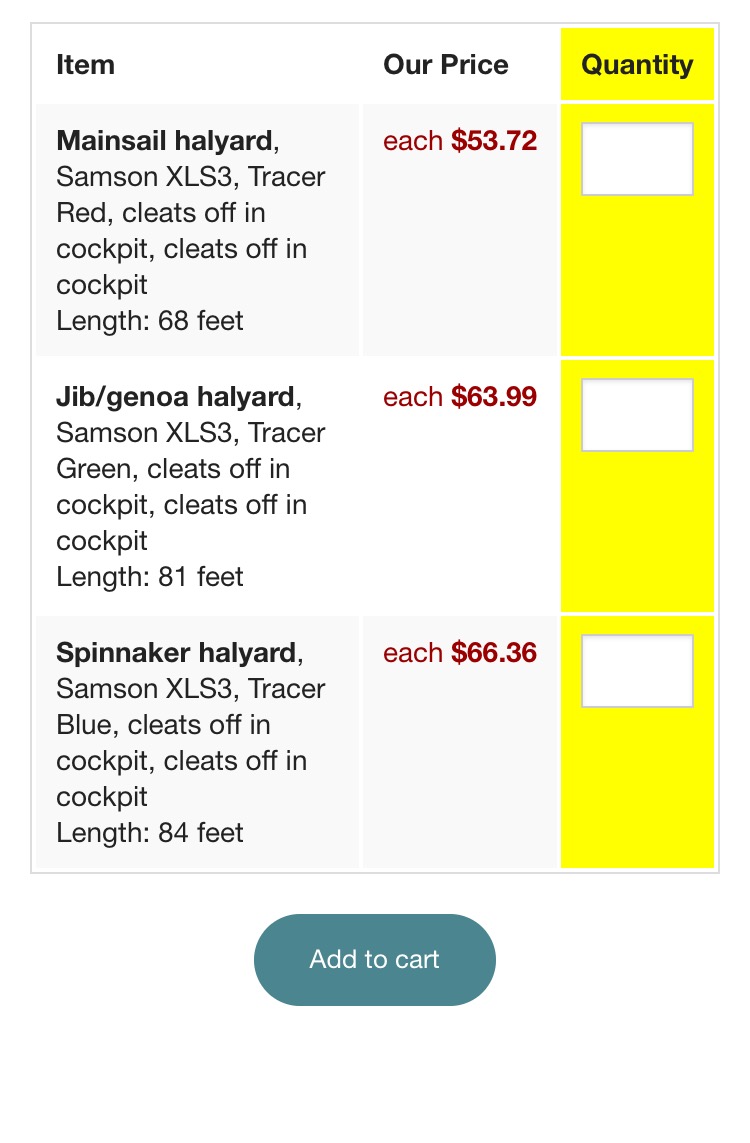The height and width of the screenshot is (1143, 750).
Task: Click the Length: 81 feet text
Action: coord(150,577)
